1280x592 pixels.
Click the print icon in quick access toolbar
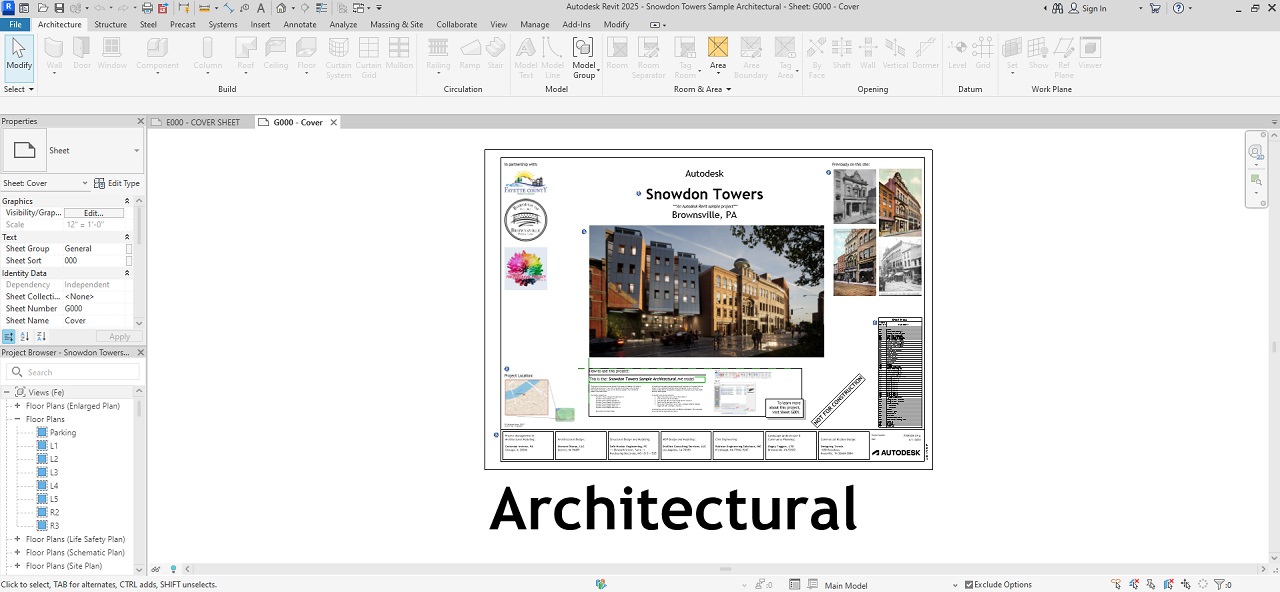tap(147, 8)
